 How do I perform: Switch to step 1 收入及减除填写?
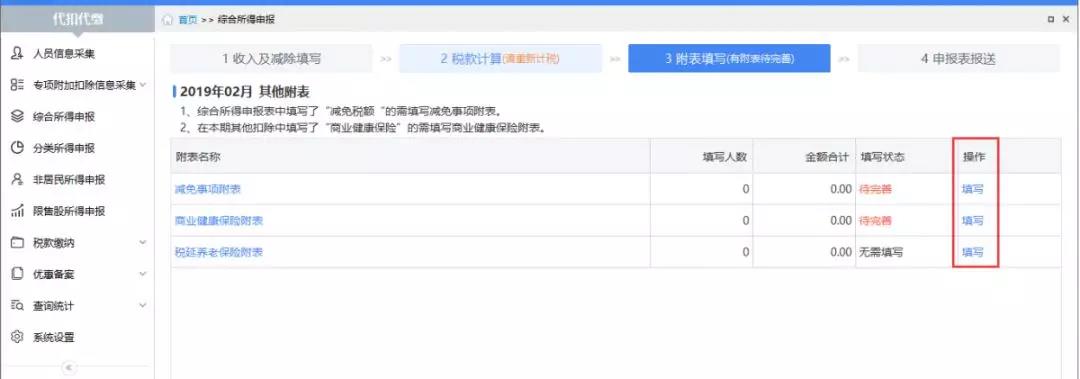pyautogui.click(x=271, y=59)
